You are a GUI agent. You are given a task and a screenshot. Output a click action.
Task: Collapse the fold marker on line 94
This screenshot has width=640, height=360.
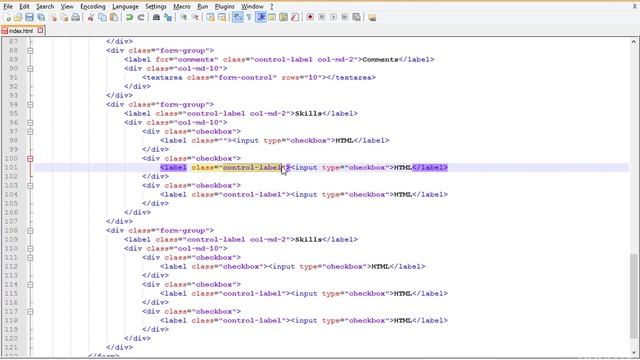[30, 104]
